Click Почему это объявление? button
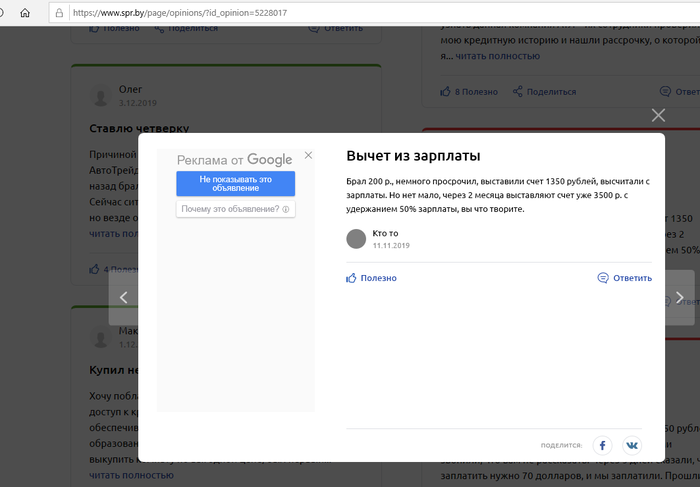The image size is (700, 487). click(235, 209)
